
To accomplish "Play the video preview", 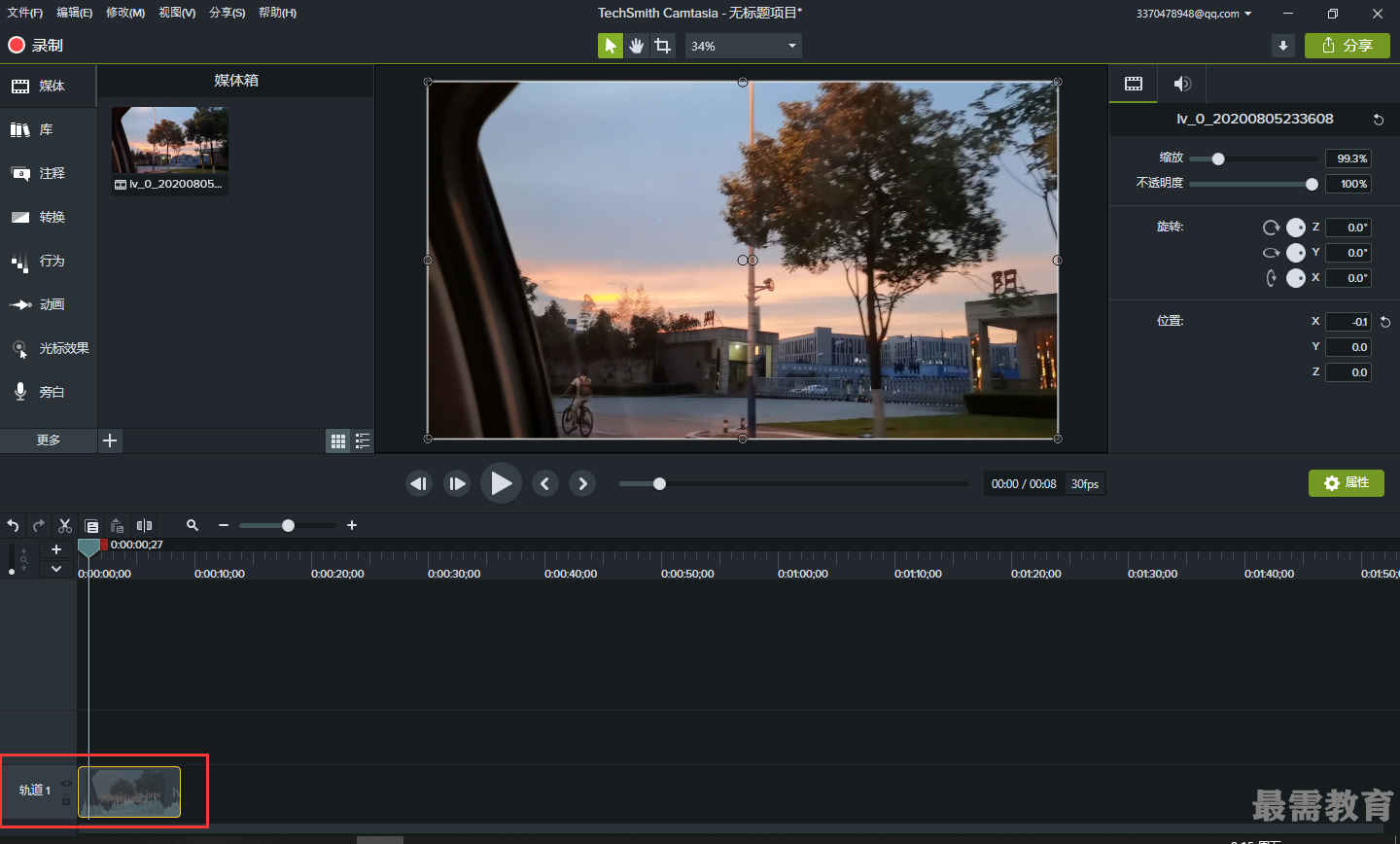I will [502, 483].
